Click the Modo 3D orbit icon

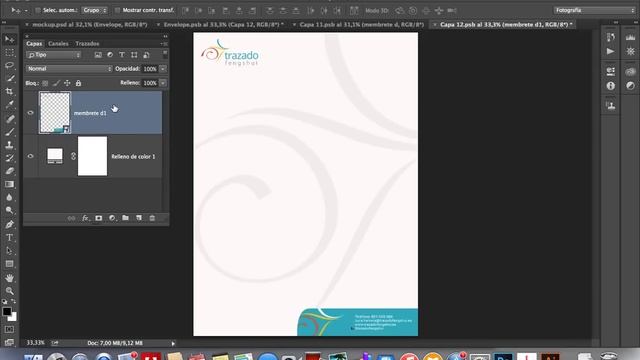point(400,10)
